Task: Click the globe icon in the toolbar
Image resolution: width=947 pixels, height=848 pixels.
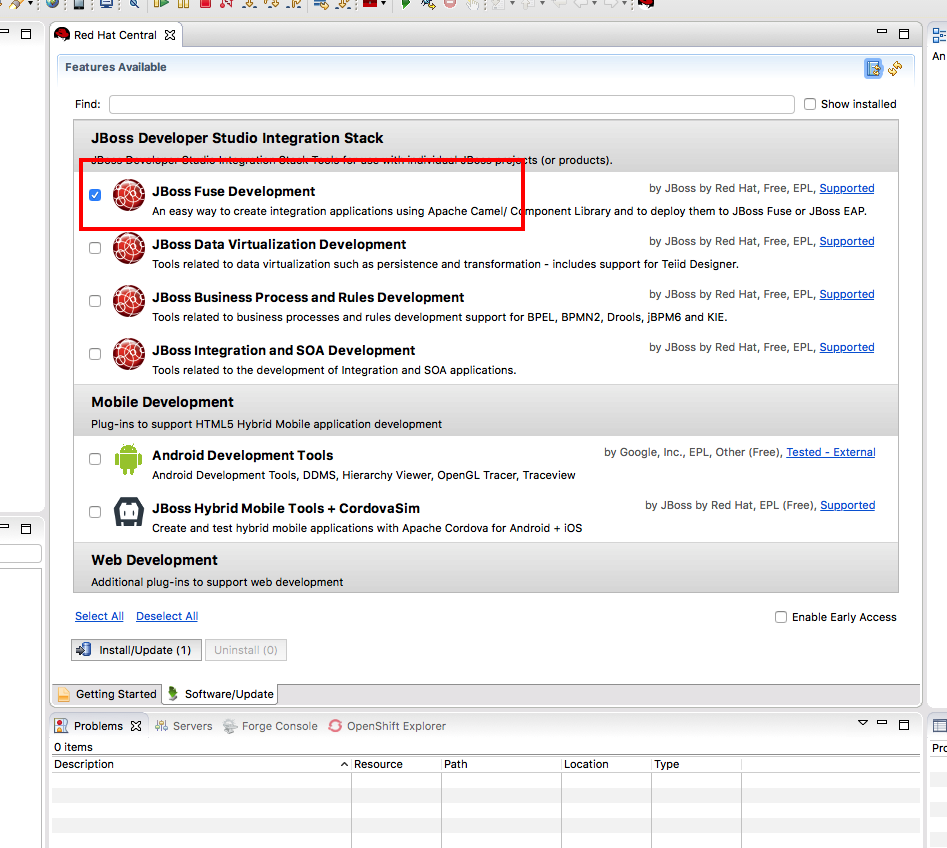Action: 53,4
